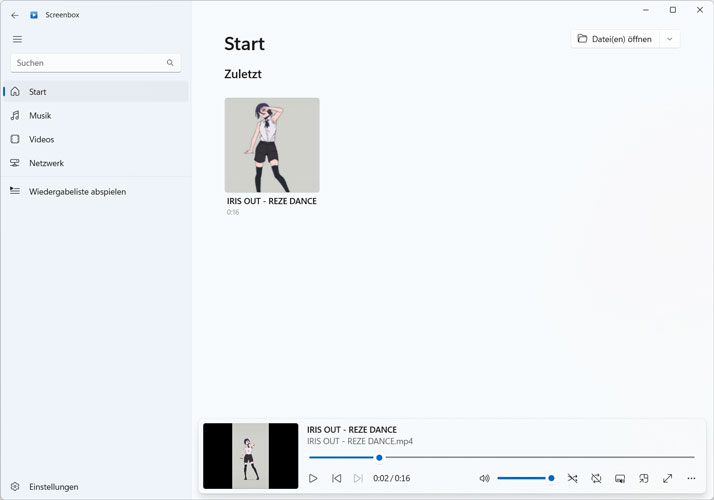Screen dimensions: 714x500
Task: Toggle repeat mode
Action: click(x=596, y=479)
